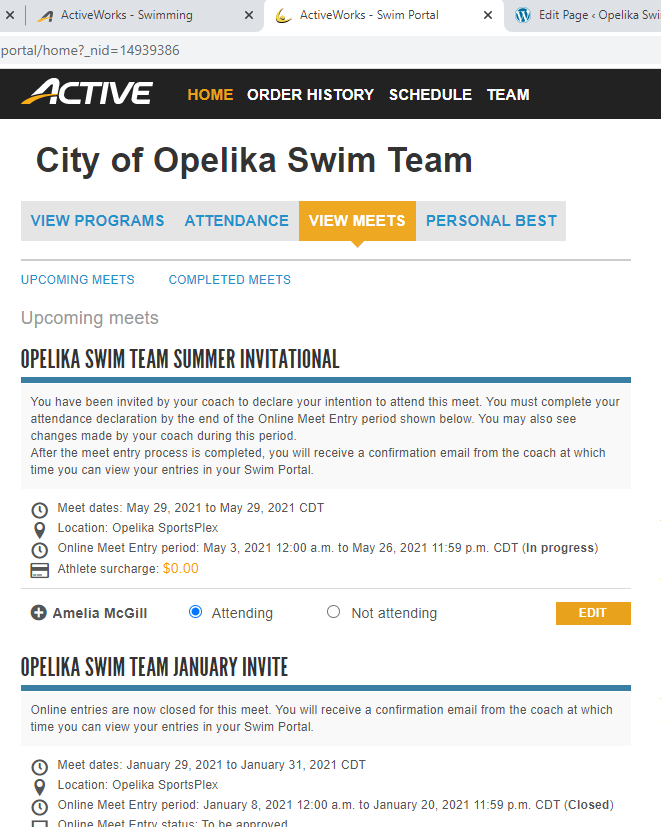Select the Attending radio button
Viewport: 661px width, 827px height.
[196, 612]
